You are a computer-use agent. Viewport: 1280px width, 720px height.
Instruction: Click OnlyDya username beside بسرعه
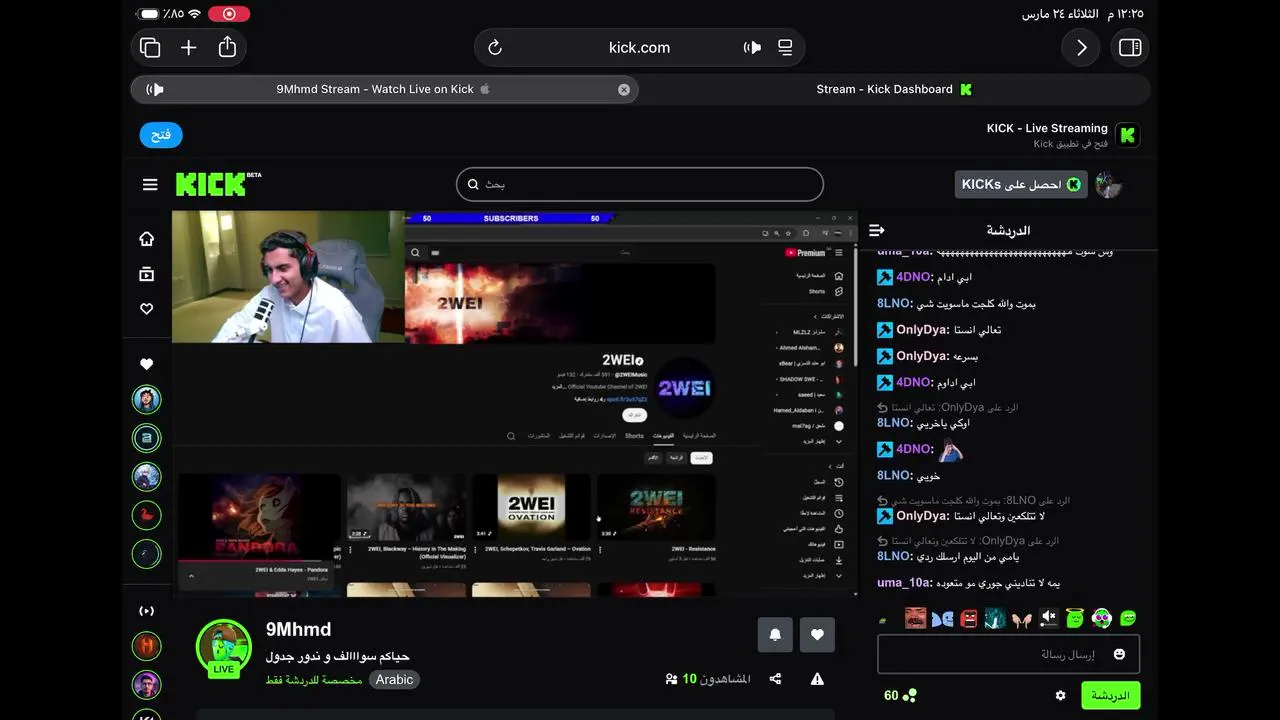click(x=923, y=356)
